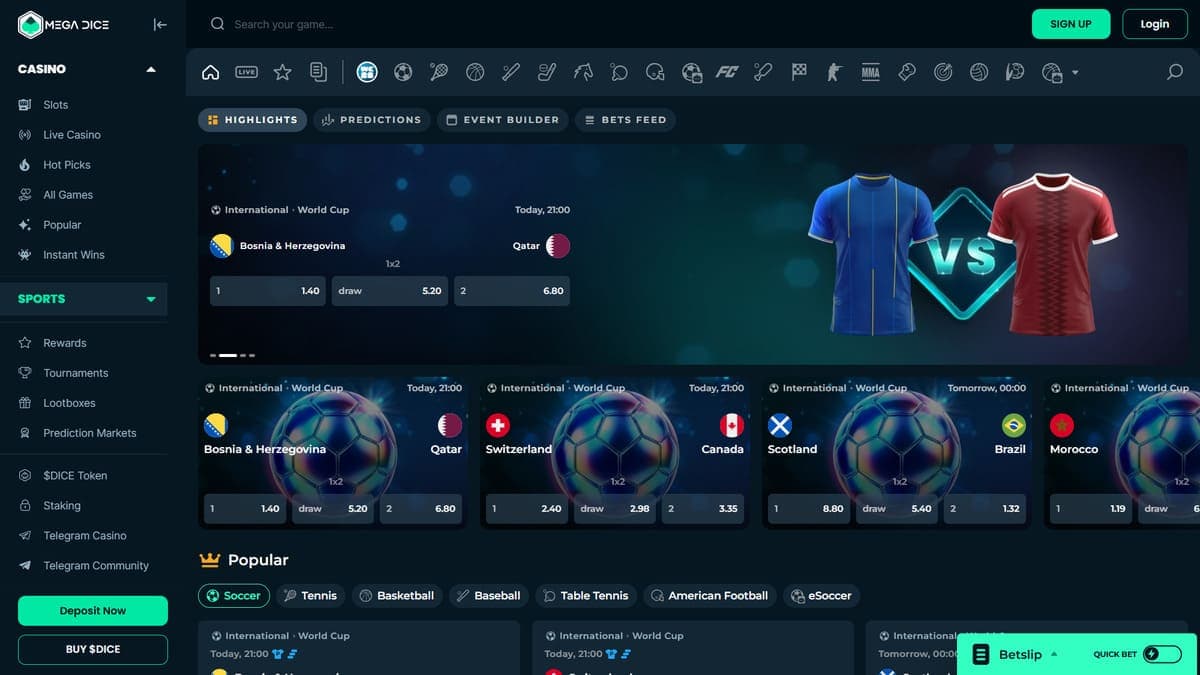Viewport: 1200px width, 675px height.
Task: Open the sportsbook home icon
Action: point(210,72)
